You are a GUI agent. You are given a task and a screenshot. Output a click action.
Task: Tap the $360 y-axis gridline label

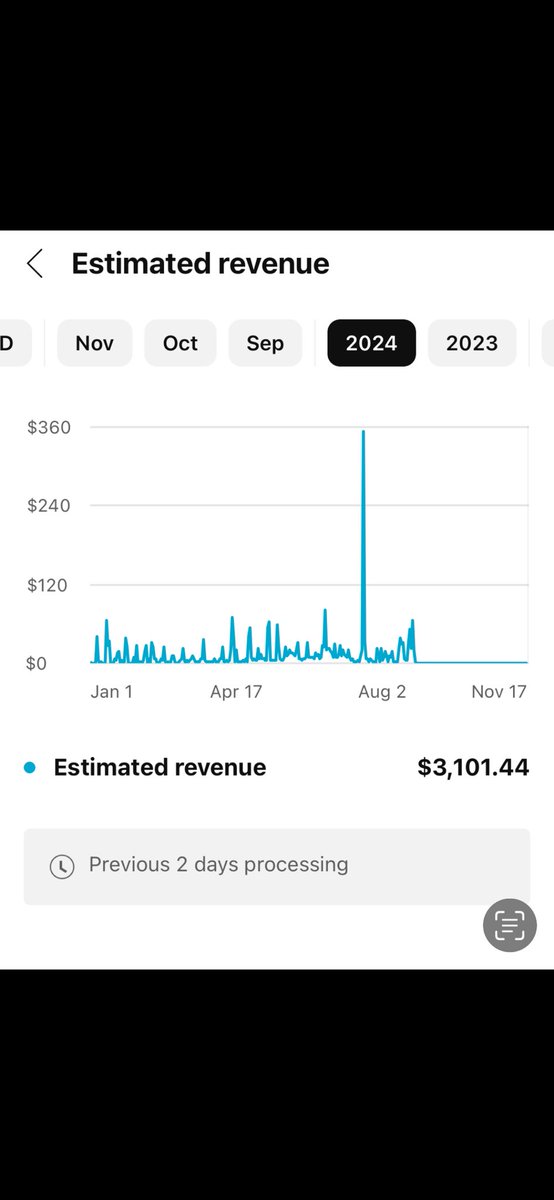(x=49, y=427)
